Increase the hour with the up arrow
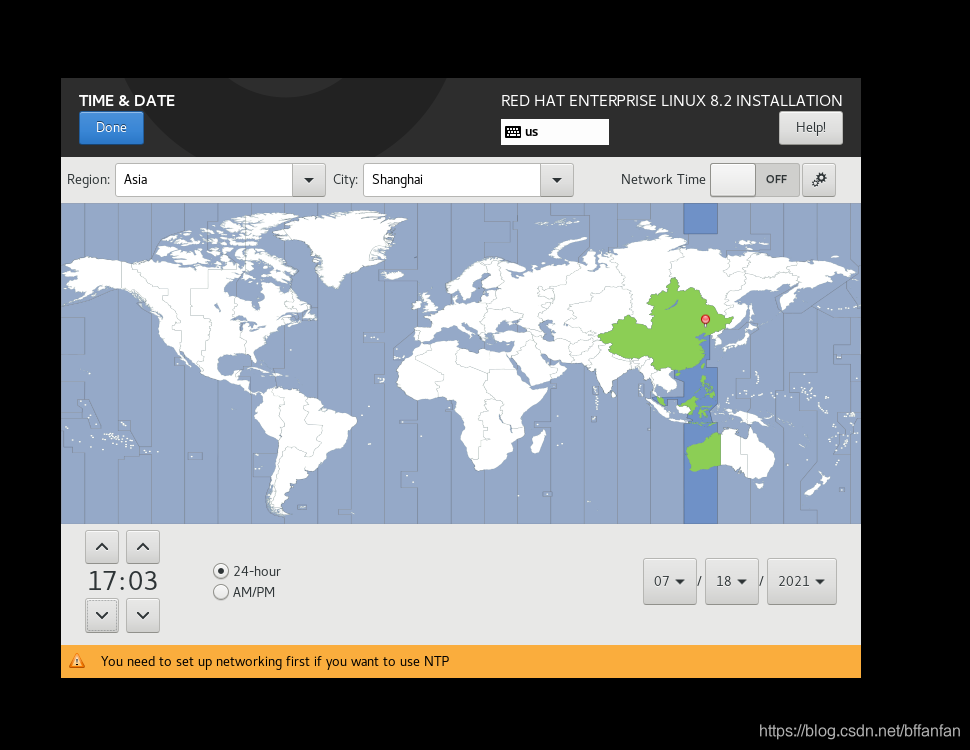This screenshot has width=970, height=750. pyautogui.click(x=102, y=547)
